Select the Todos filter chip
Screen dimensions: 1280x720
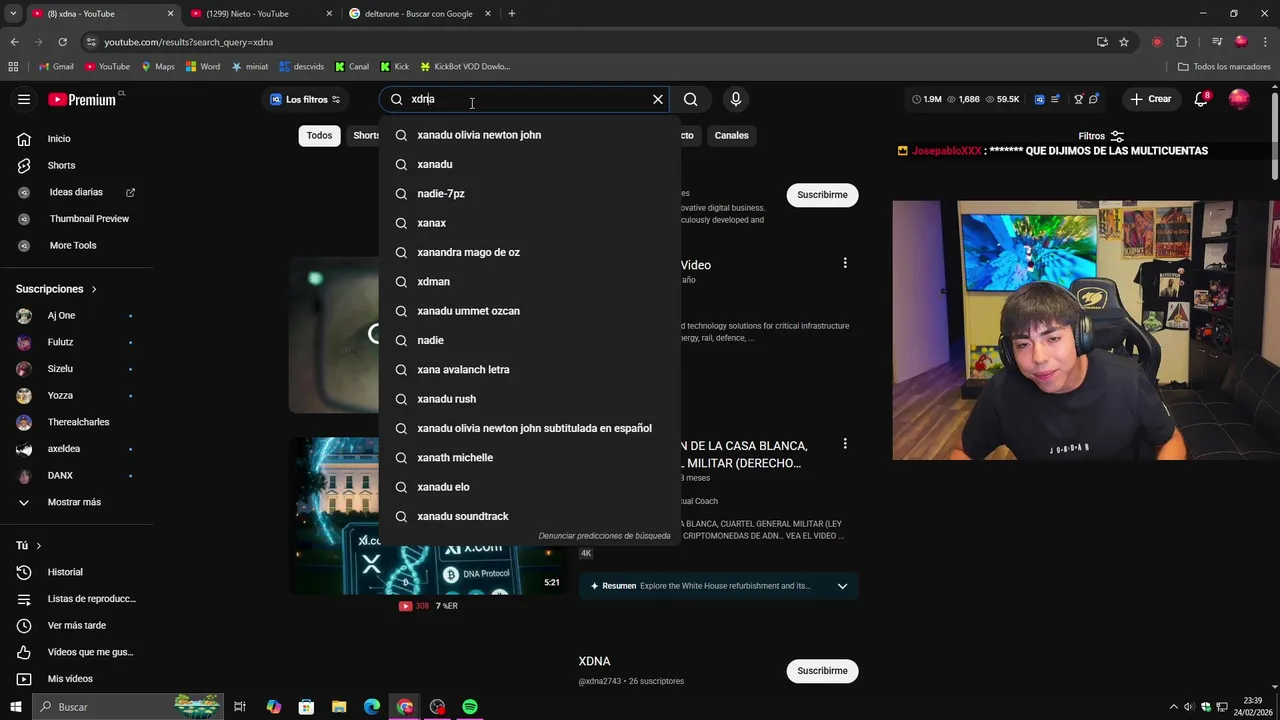click(319, 135)
